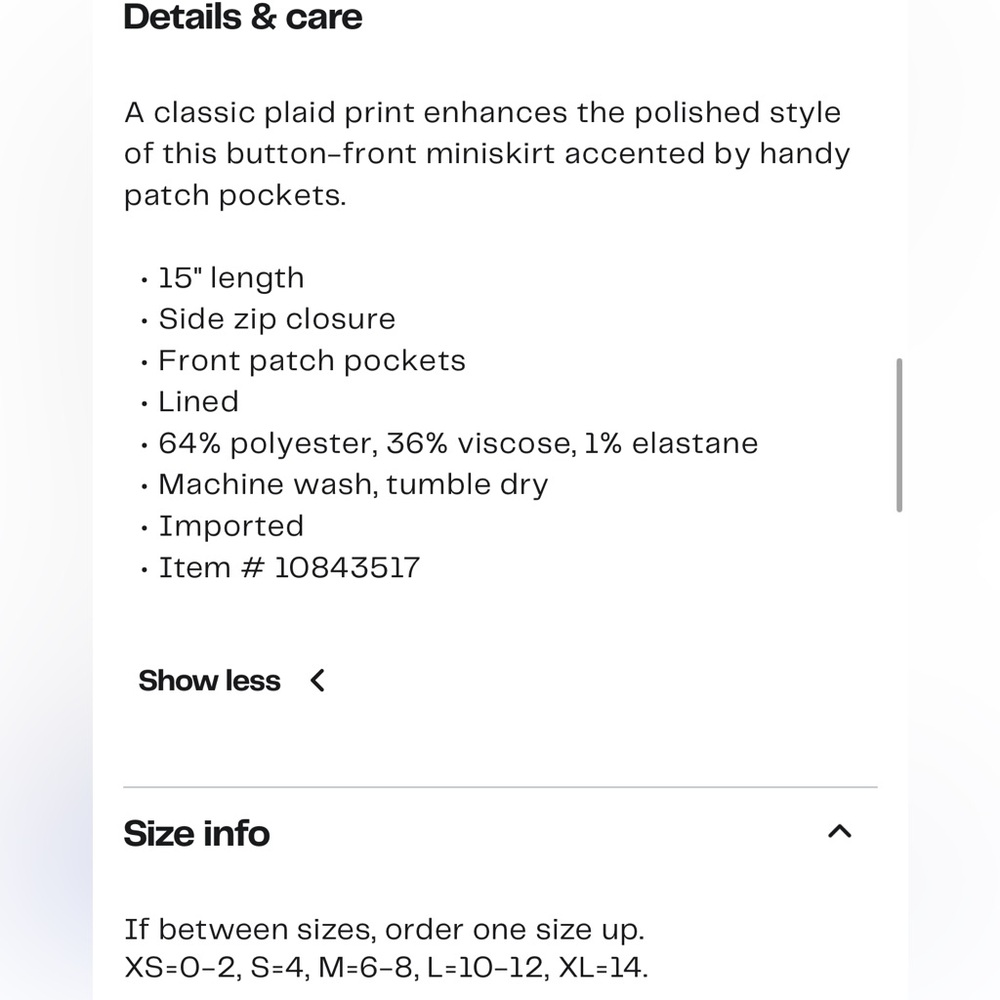1000x1000 pixels.
Task: Click the 15" length bullet
Action: coord(231,278)
